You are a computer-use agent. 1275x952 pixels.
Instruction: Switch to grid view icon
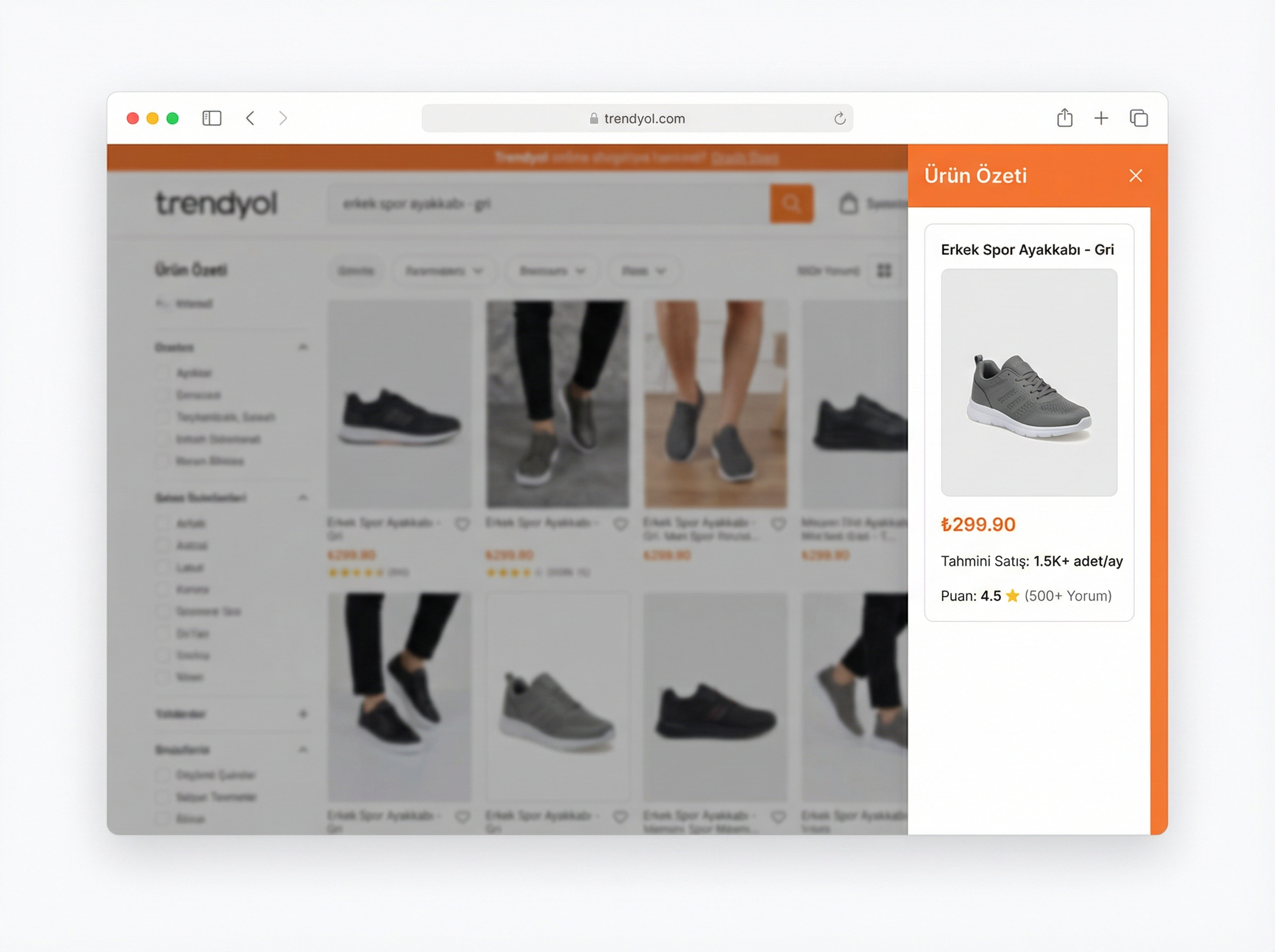click(884, 270)
